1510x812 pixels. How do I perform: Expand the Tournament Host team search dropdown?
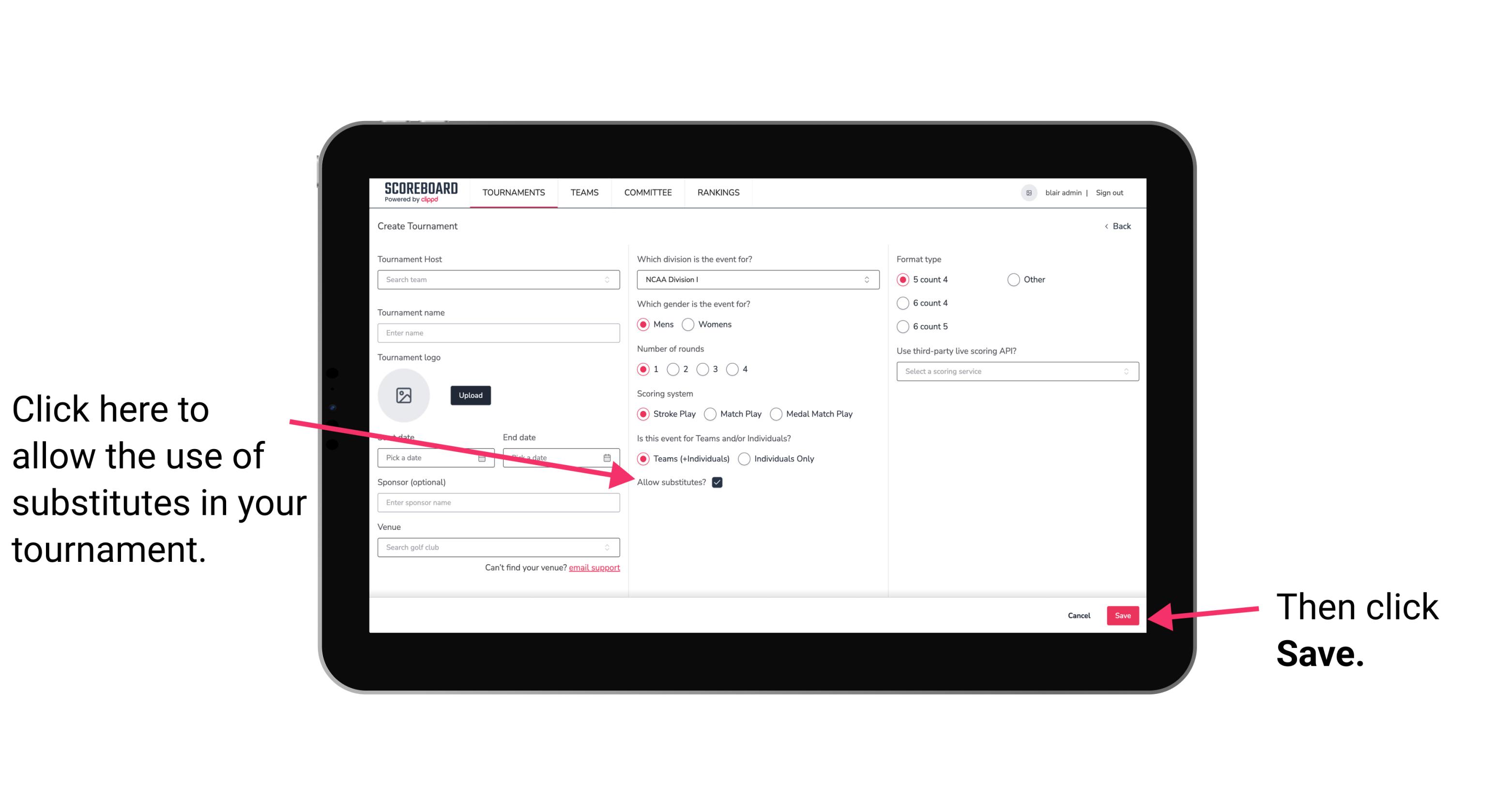tap(610, 279)
